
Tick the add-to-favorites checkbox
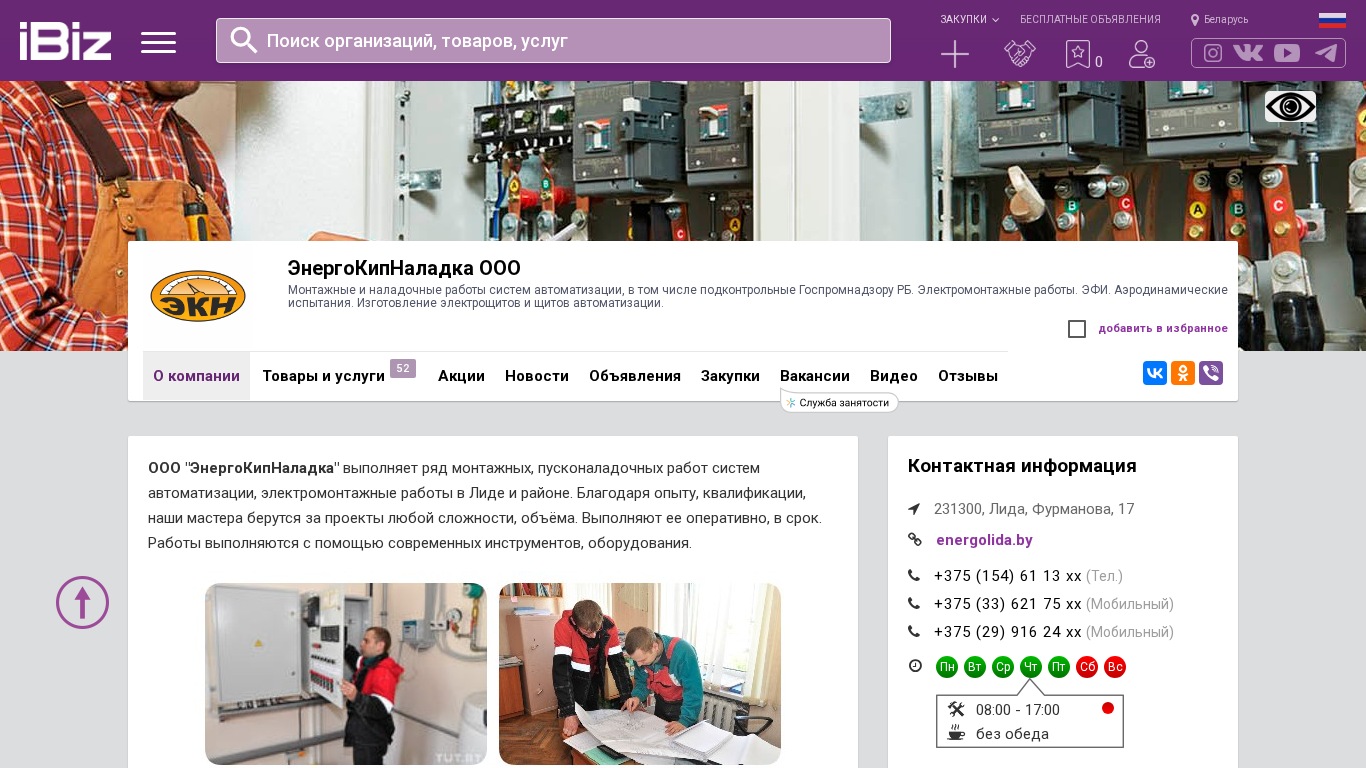click(x=1077, y=329)
